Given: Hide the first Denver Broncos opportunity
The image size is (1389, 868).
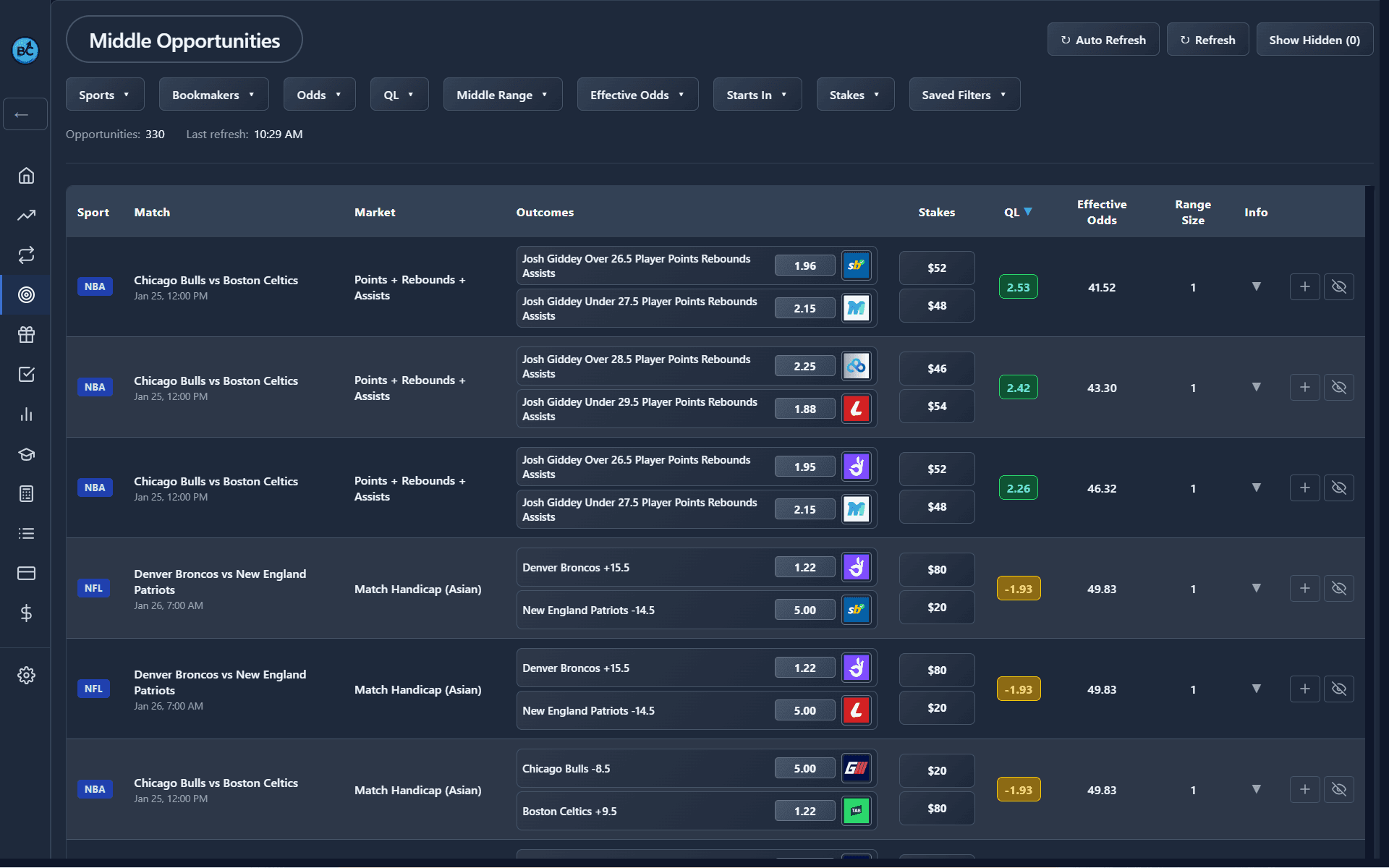Looking at the screenshot, I should click(1338, 589).
